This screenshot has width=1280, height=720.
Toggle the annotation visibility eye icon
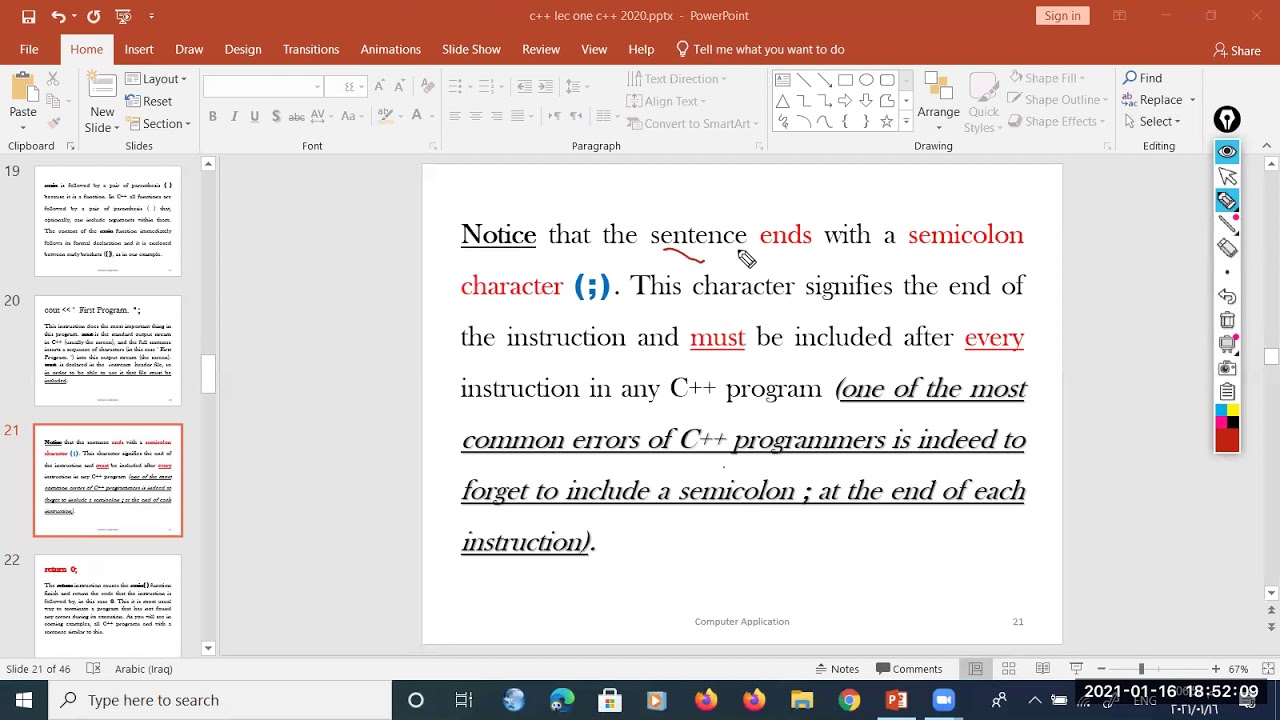pos(1227,151)
